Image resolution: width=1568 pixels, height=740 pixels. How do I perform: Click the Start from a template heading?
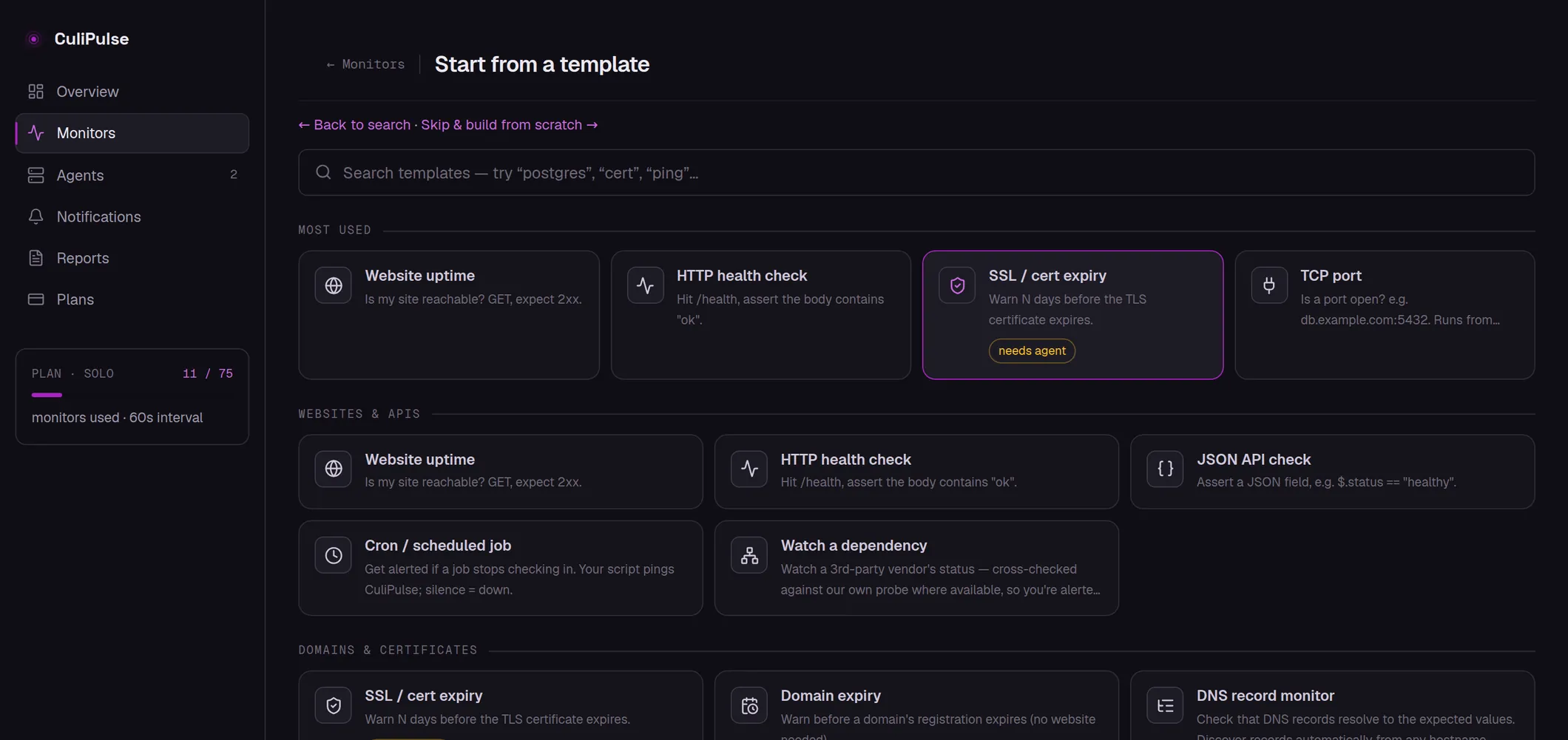[542, 64]
